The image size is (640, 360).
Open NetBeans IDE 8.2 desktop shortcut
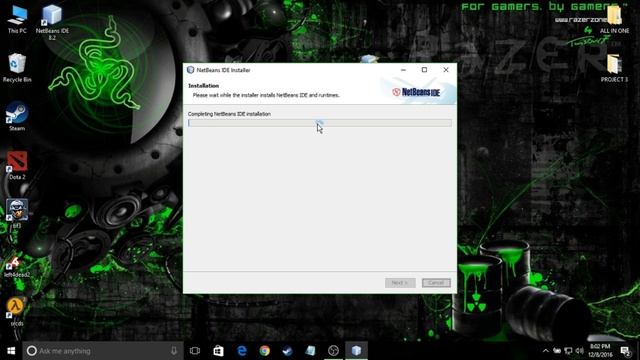click(52, 22)
